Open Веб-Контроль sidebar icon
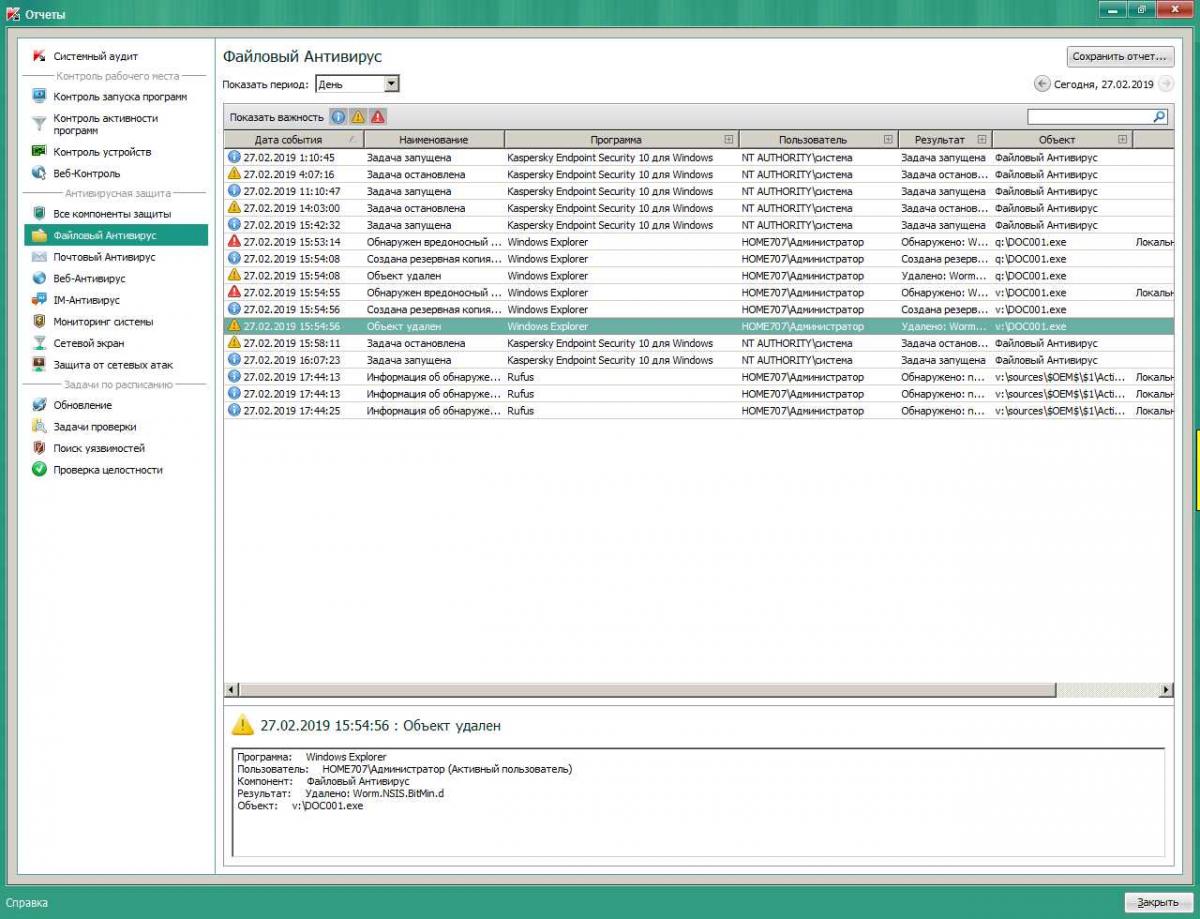Image resolution: width=1200 pixels, height=919 pixels. tap(39, 174)
